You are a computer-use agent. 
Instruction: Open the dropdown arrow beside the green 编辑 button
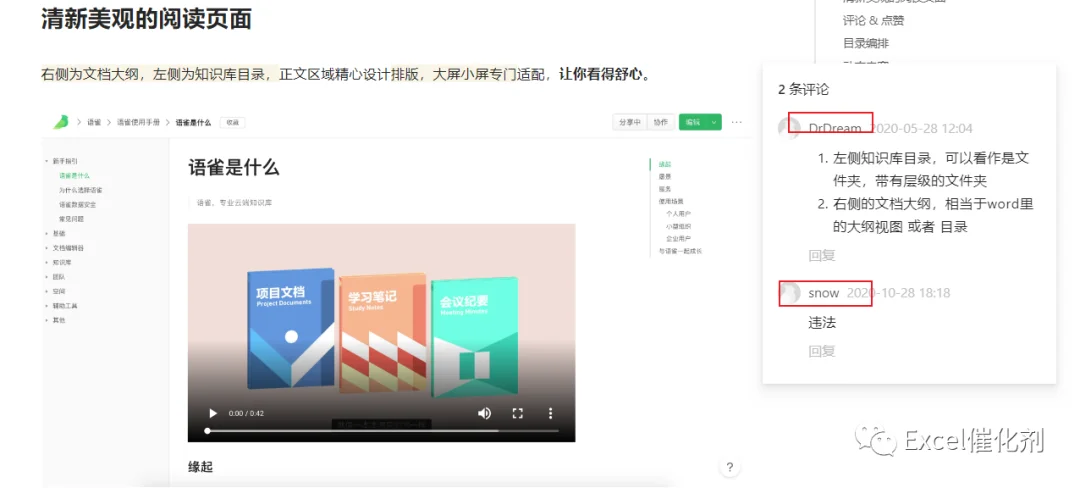(714, 122)
